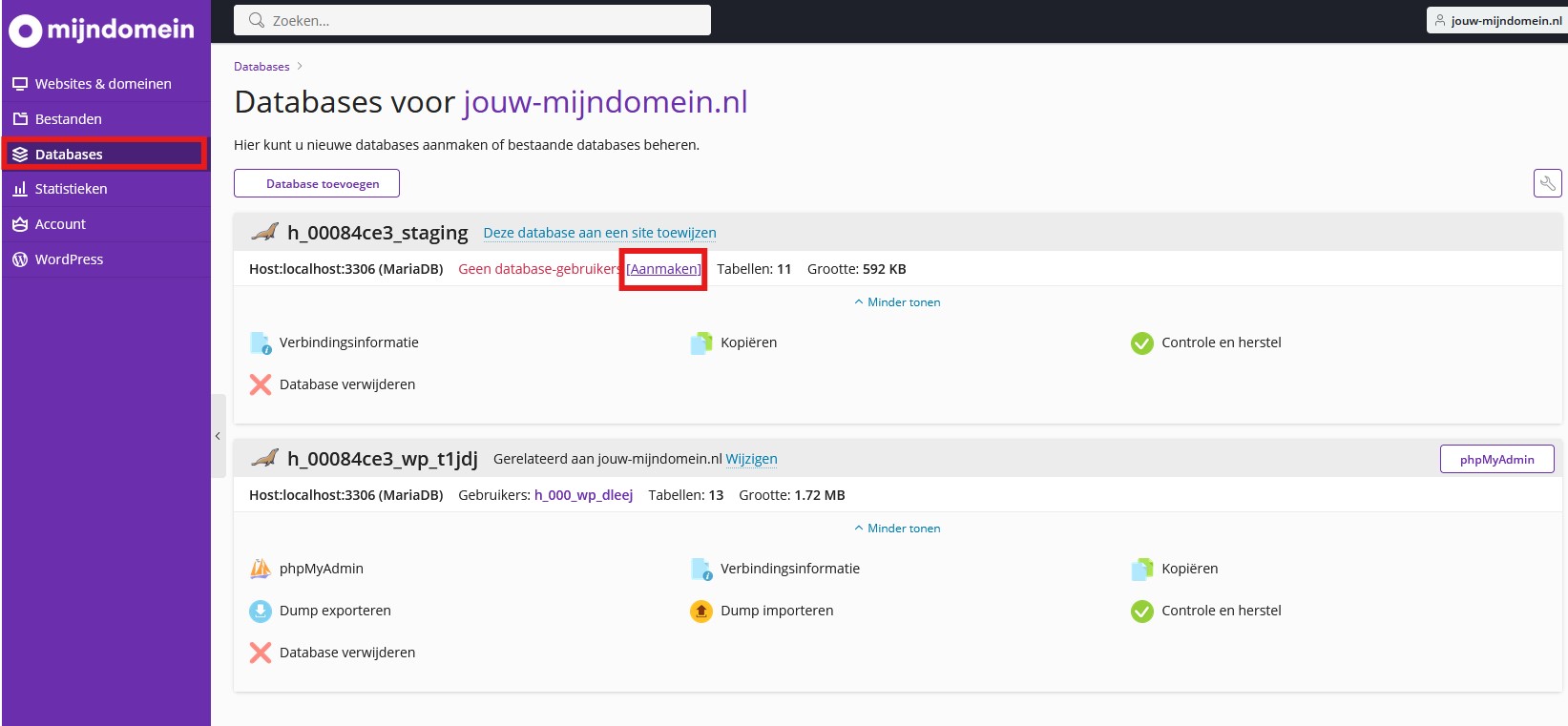
Task: Click Kopiëren icon for staging database
Action: pos(701,342)
